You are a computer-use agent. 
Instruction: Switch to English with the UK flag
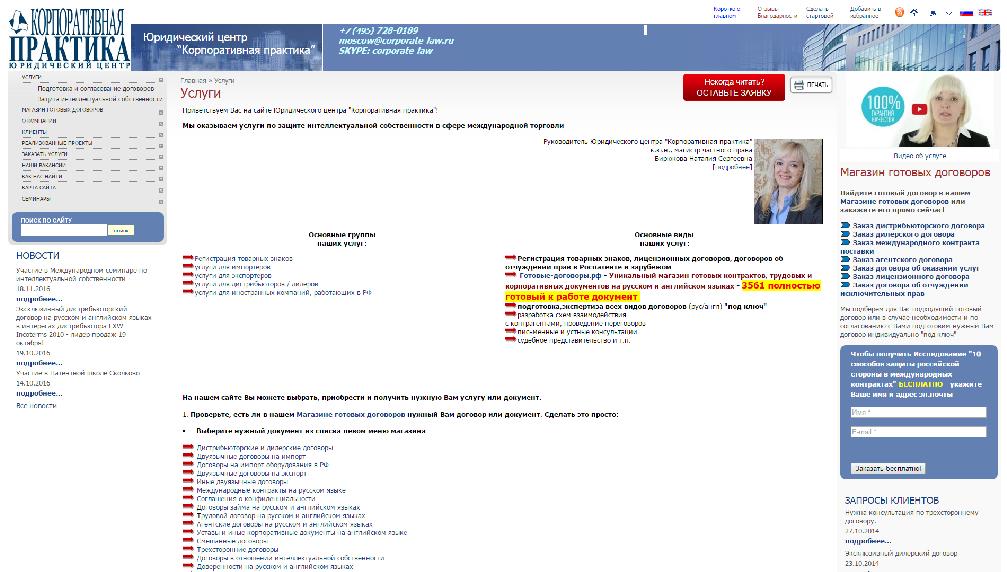[x=985, y=12]
